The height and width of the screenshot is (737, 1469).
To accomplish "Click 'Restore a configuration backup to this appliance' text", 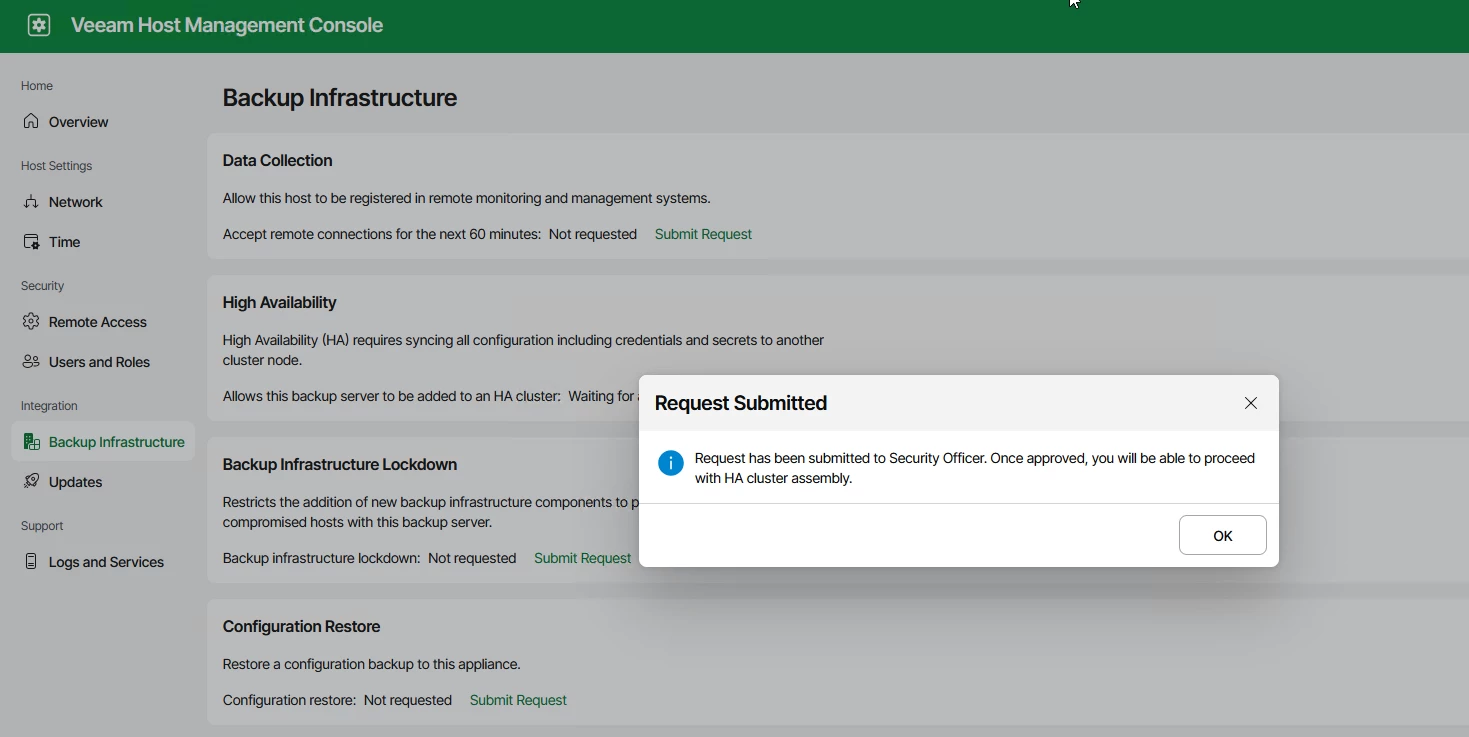I will (x=372, y=664).
